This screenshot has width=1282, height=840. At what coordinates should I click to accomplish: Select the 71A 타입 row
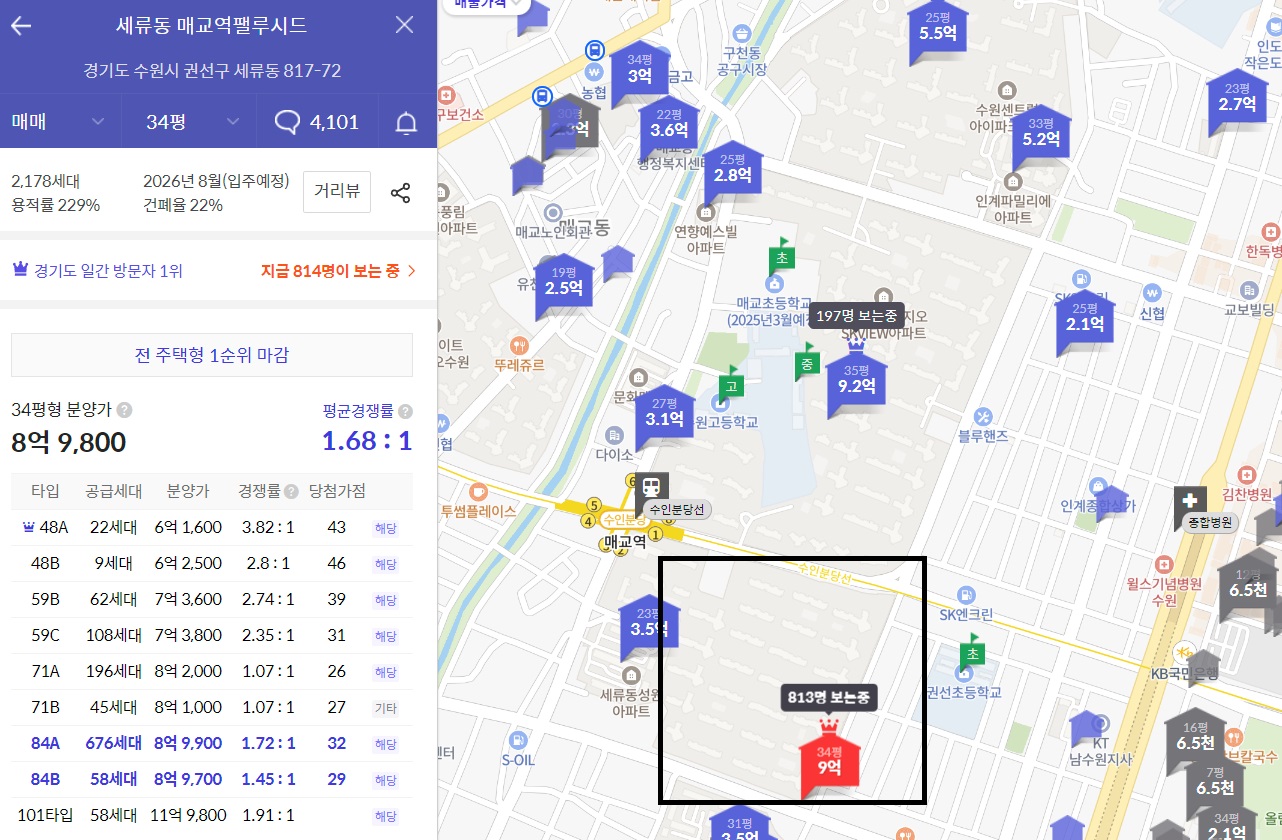point(212,671)
